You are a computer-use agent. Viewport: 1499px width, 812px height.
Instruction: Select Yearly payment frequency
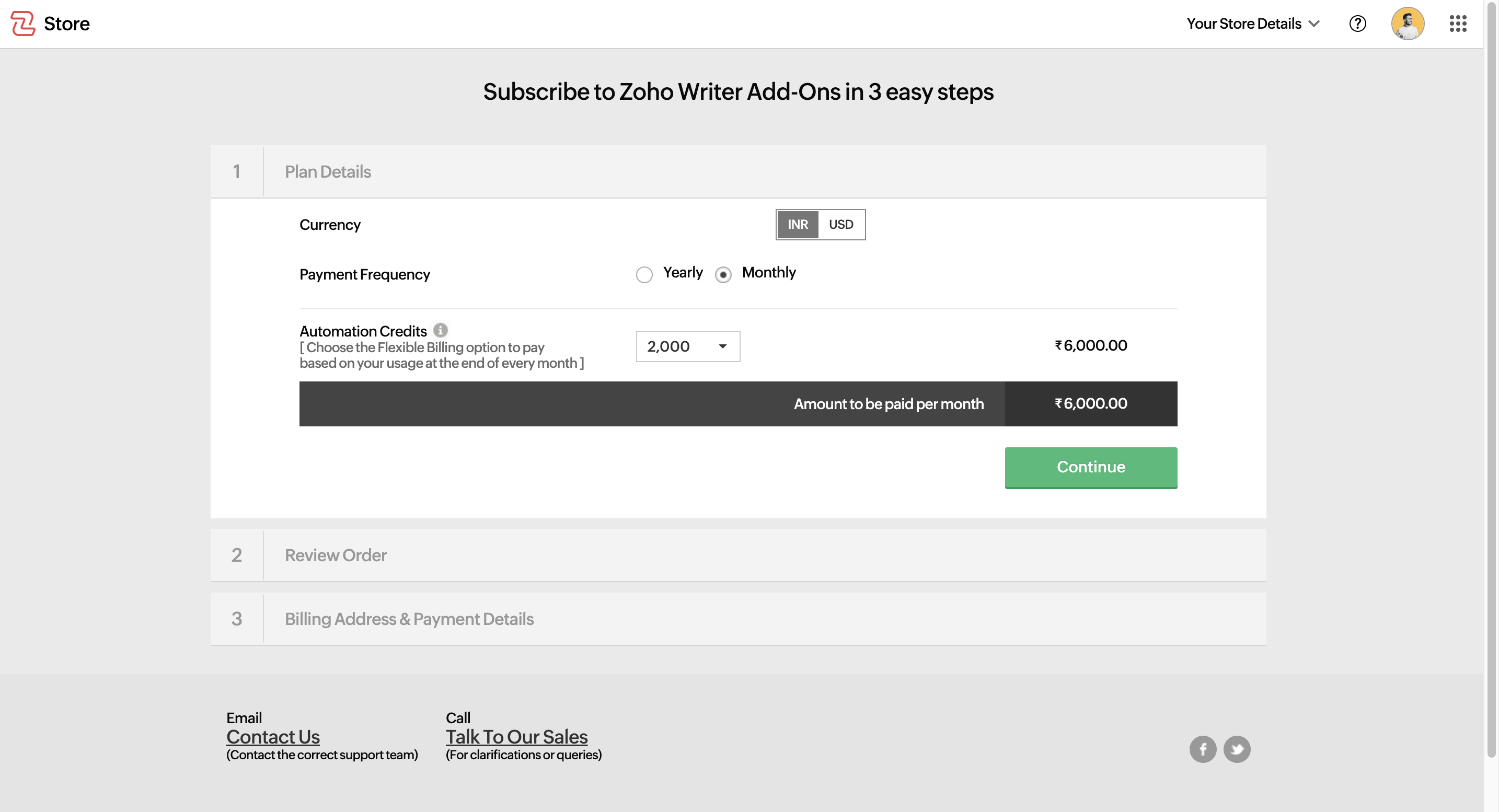coord(644,274)
